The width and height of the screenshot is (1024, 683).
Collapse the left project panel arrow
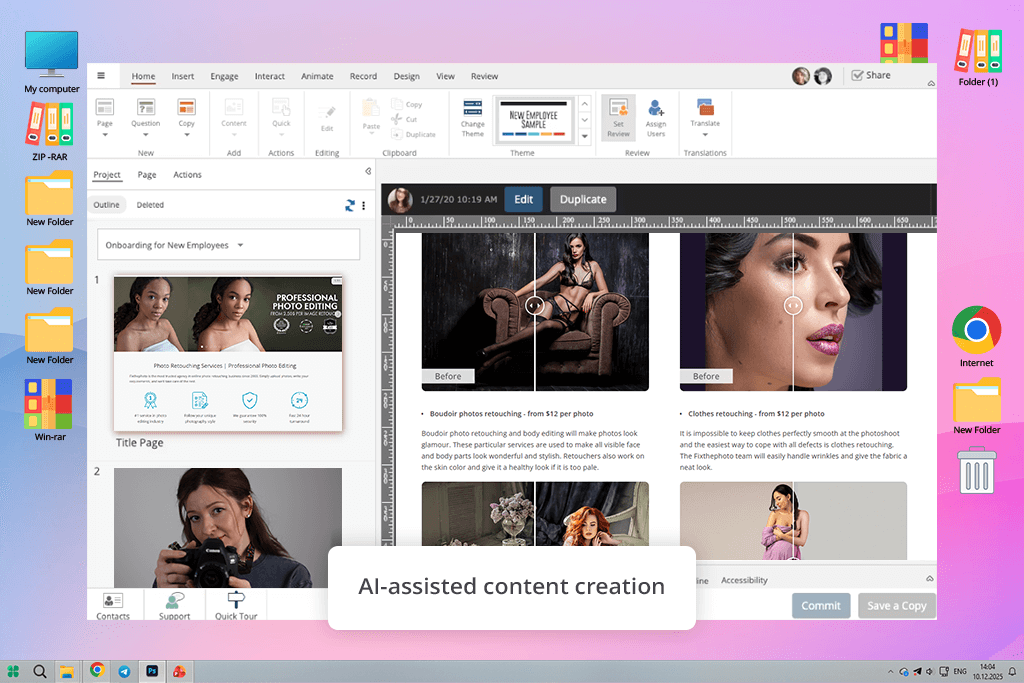click(368, 171)
